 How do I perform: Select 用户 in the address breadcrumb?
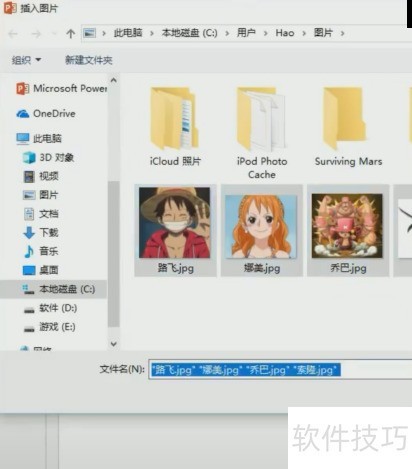tap(246, 33)
